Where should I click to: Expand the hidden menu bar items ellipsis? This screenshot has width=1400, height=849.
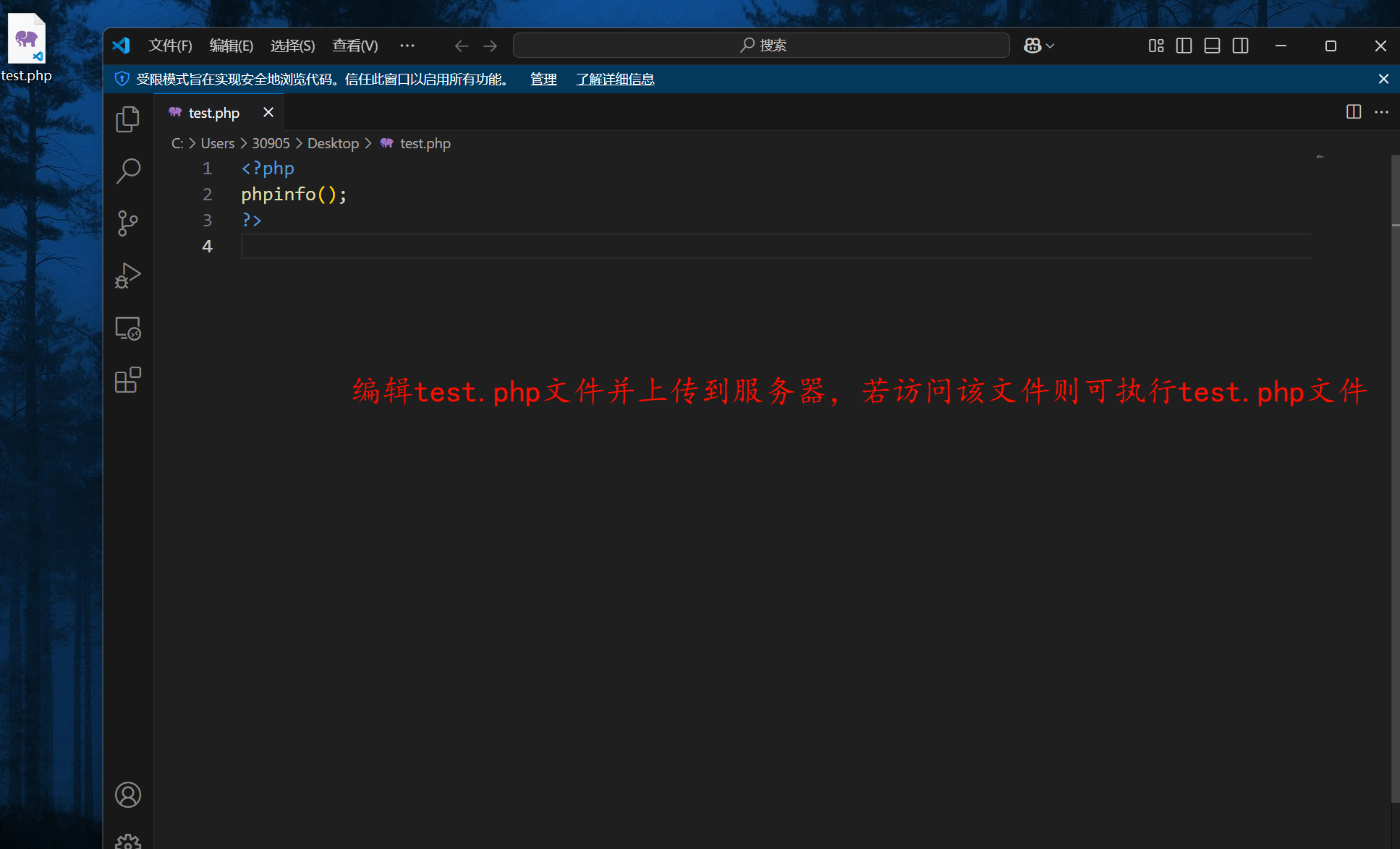pos(407,46)
